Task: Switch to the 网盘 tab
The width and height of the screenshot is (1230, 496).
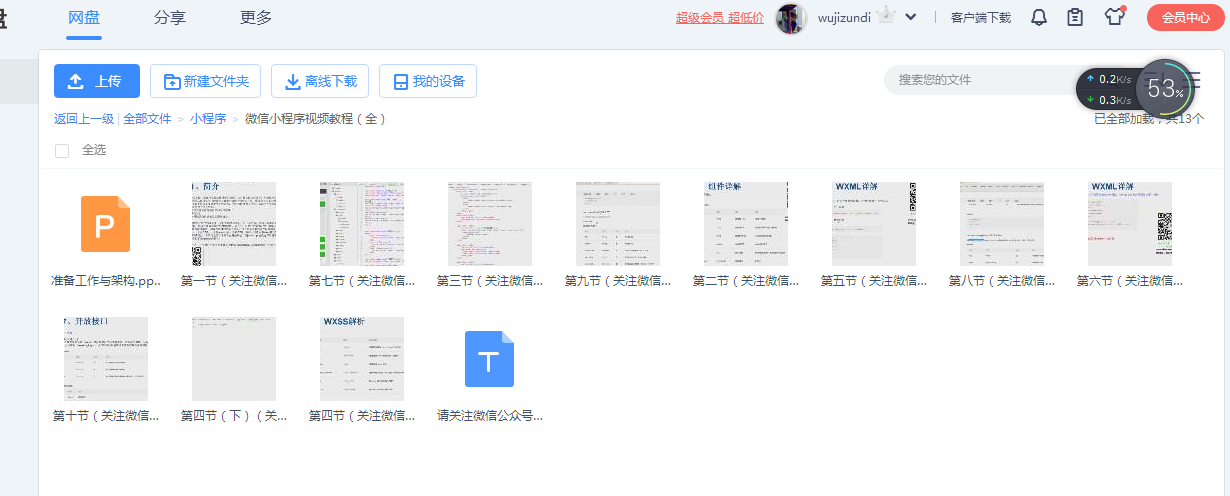Action: pos(84,18)
